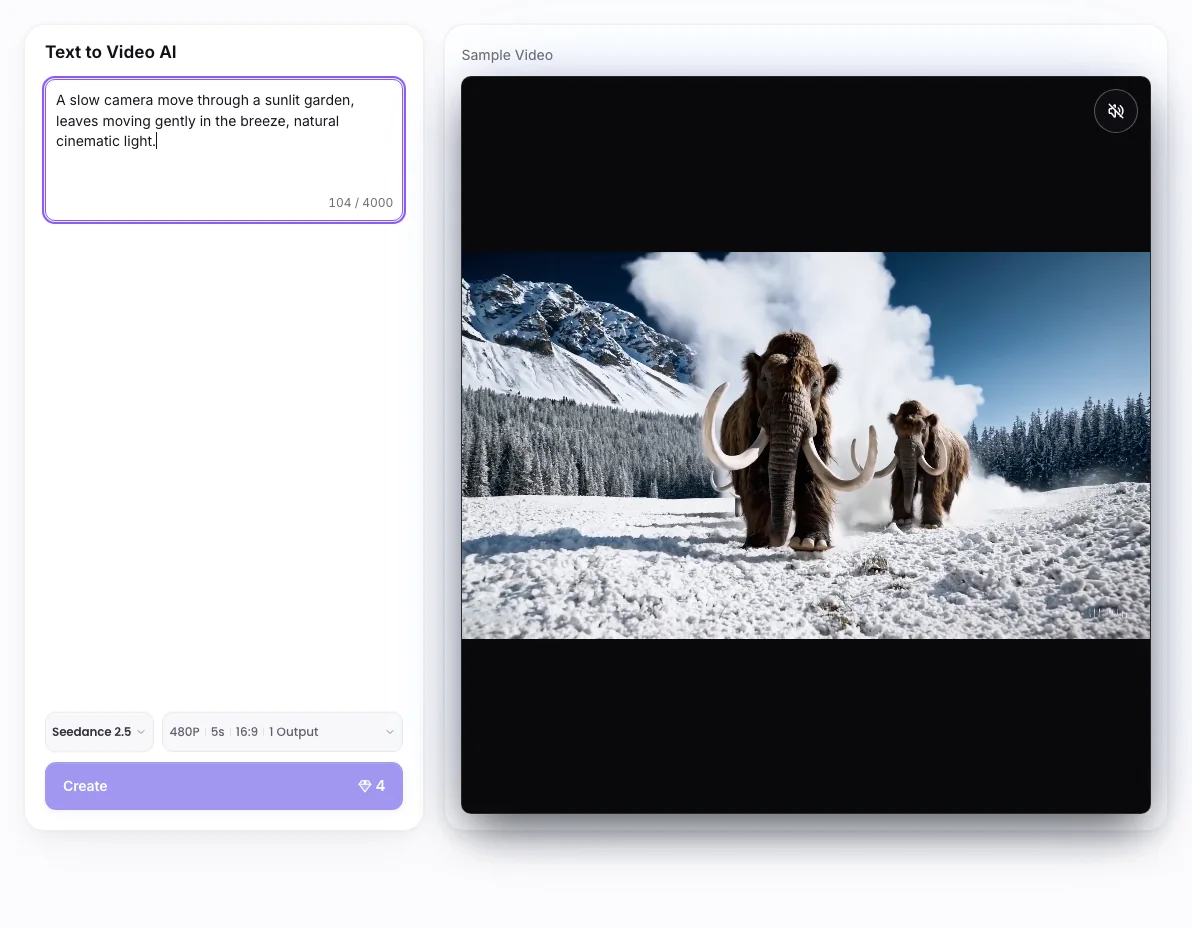Click the Text to Video AI heading
The height and width of the screenshot is (928, 1192).
(111, 52)
